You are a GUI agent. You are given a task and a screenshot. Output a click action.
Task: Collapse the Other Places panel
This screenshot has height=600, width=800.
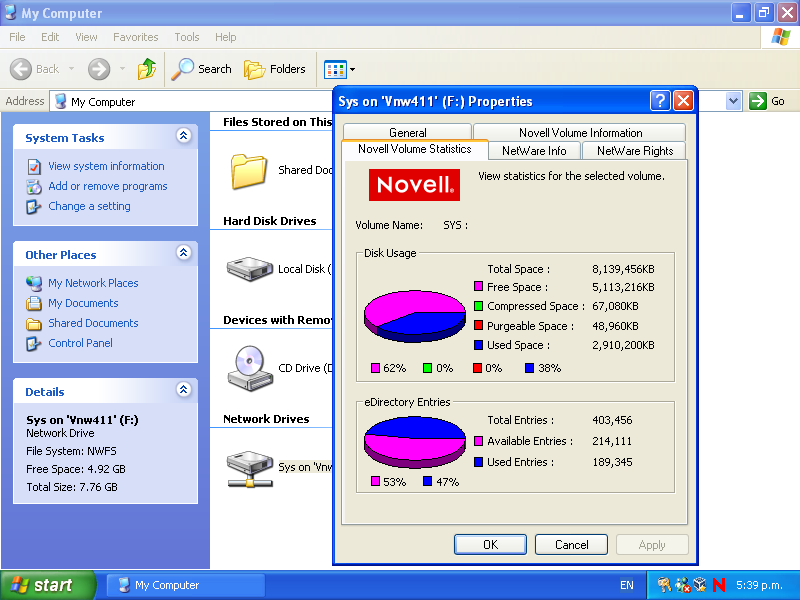[x=184, y=253]
